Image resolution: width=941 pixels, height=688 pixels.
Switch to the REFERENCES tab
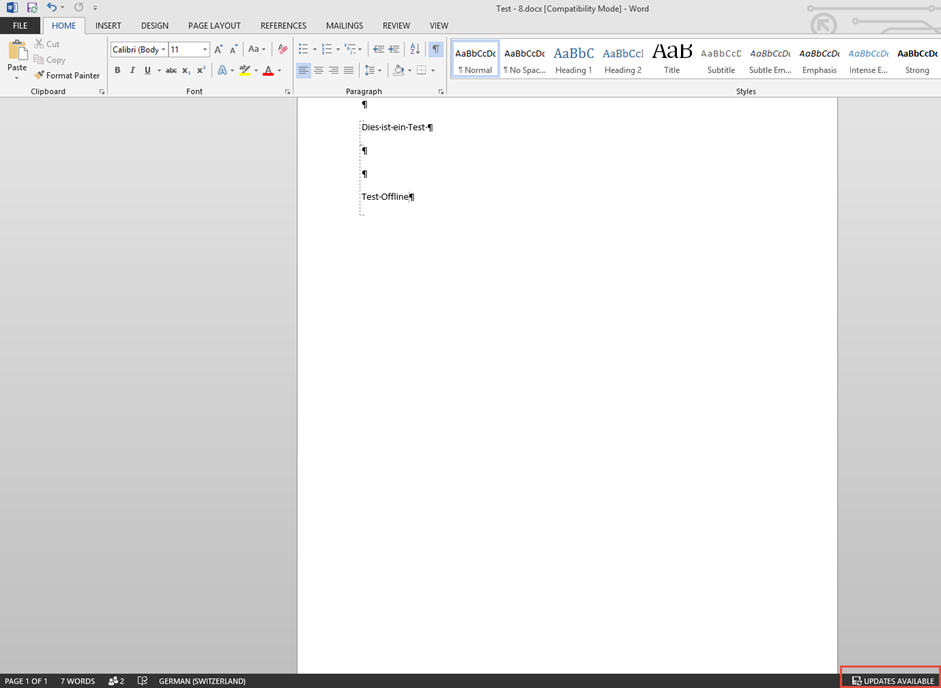tap(283, 25)
